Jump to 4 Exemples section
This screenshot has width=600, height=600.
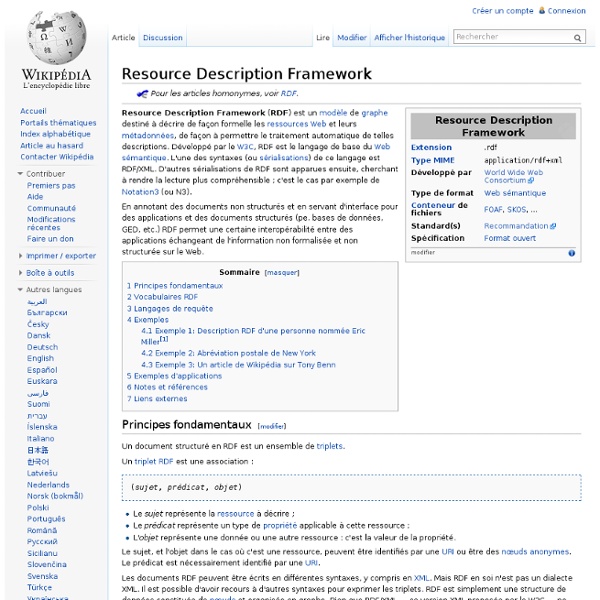click(148, 320)
